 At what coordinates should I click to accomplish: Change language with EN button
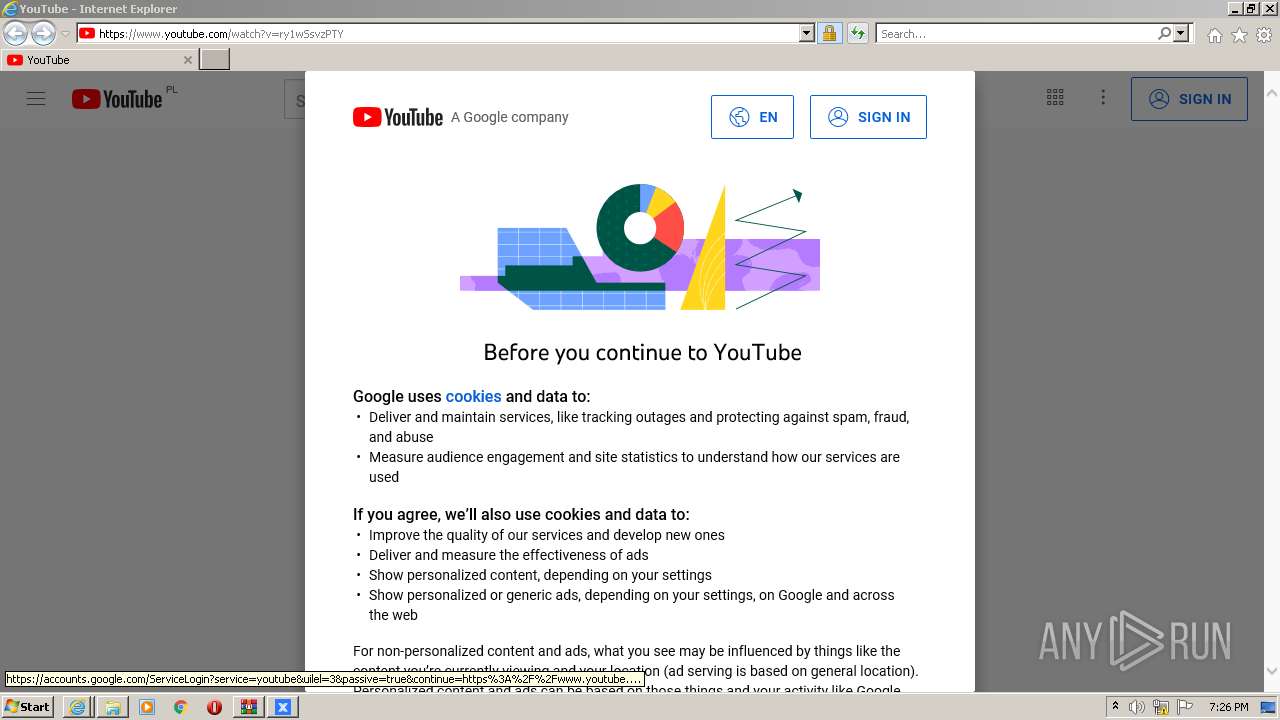tap(752, 117)
